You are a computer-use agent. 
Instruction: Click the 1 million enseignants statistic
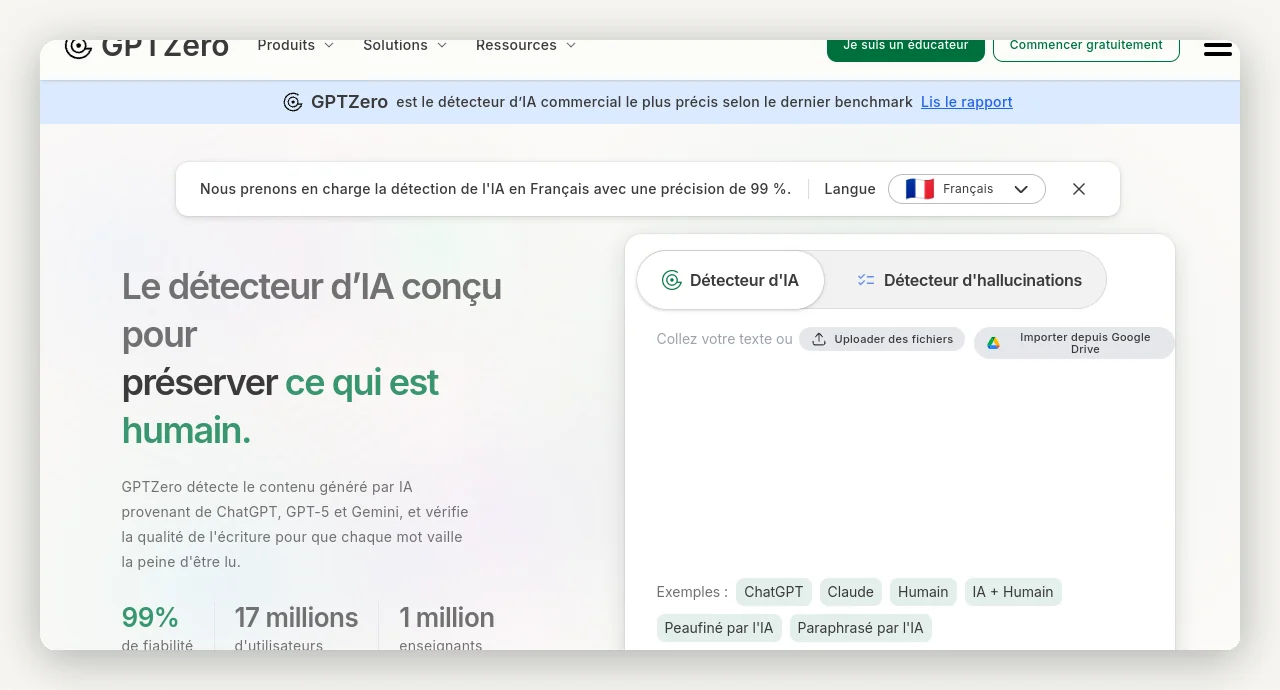coord(447,627)
